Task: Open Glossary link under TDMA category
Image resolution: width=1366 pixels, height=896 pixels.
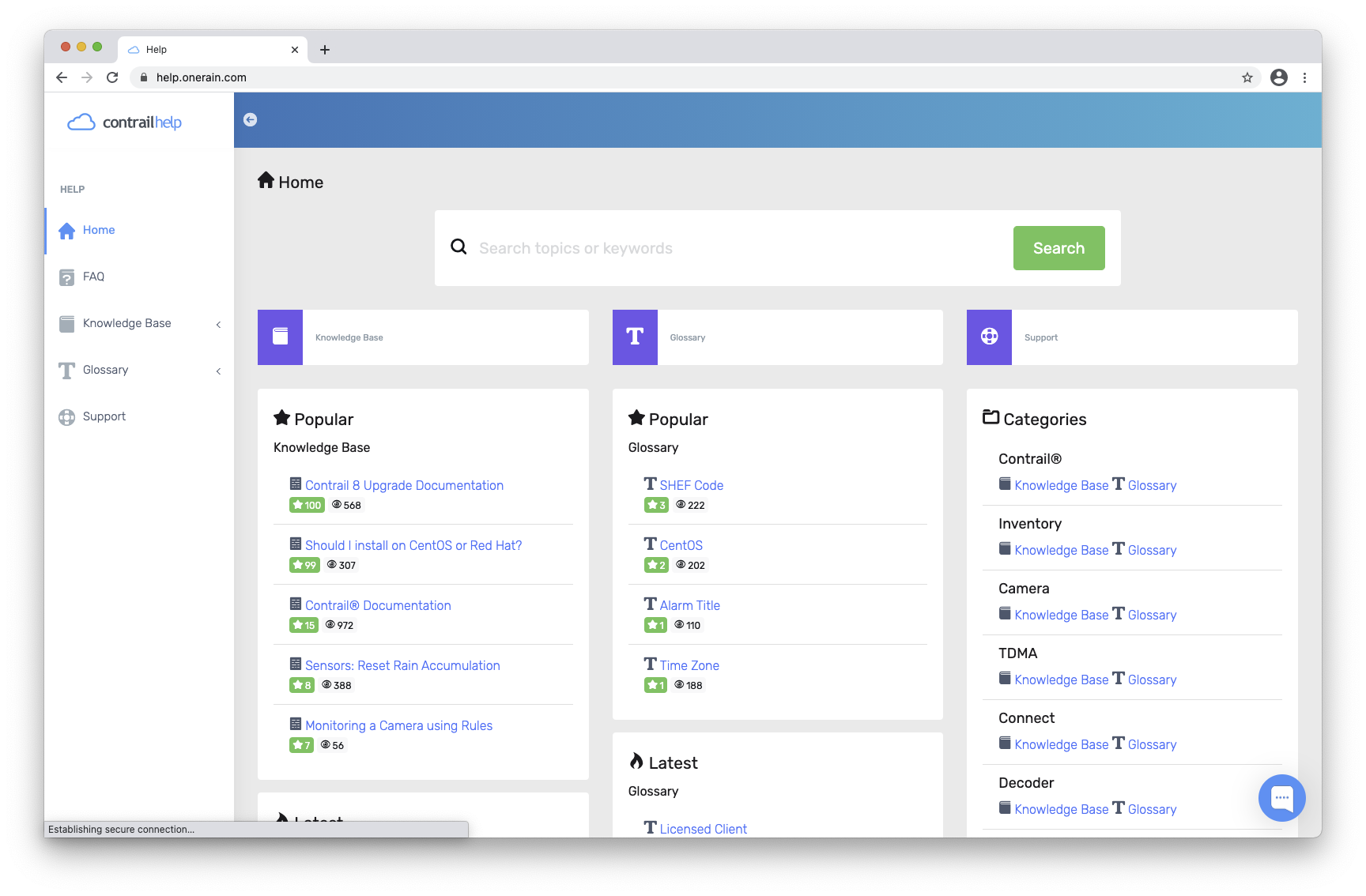Action: (1152, 680)
